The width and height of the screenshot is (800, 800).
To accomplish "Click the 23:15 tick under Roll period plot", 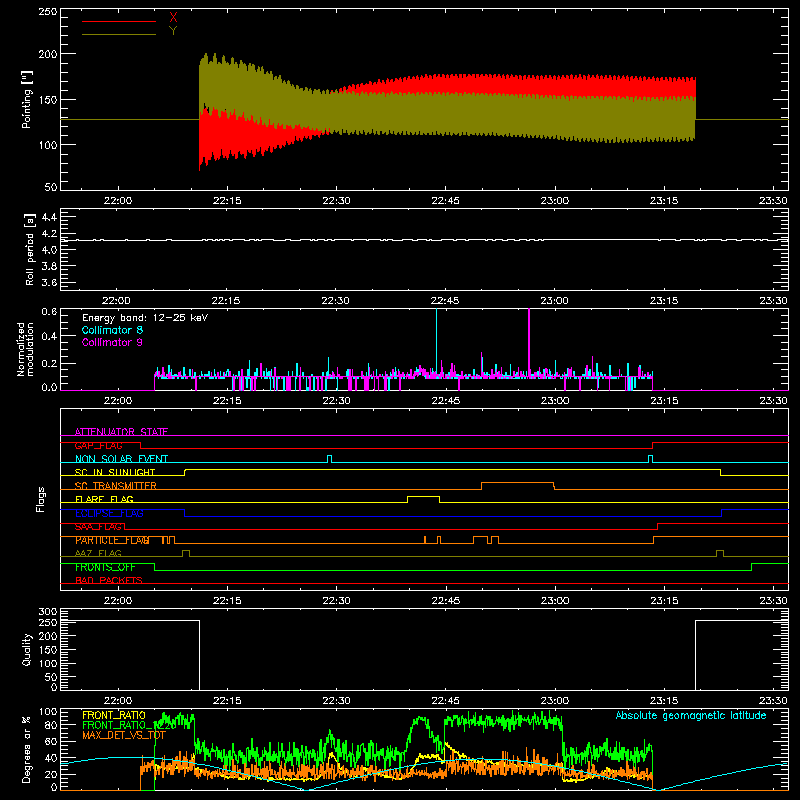I will tap(664, 301).
